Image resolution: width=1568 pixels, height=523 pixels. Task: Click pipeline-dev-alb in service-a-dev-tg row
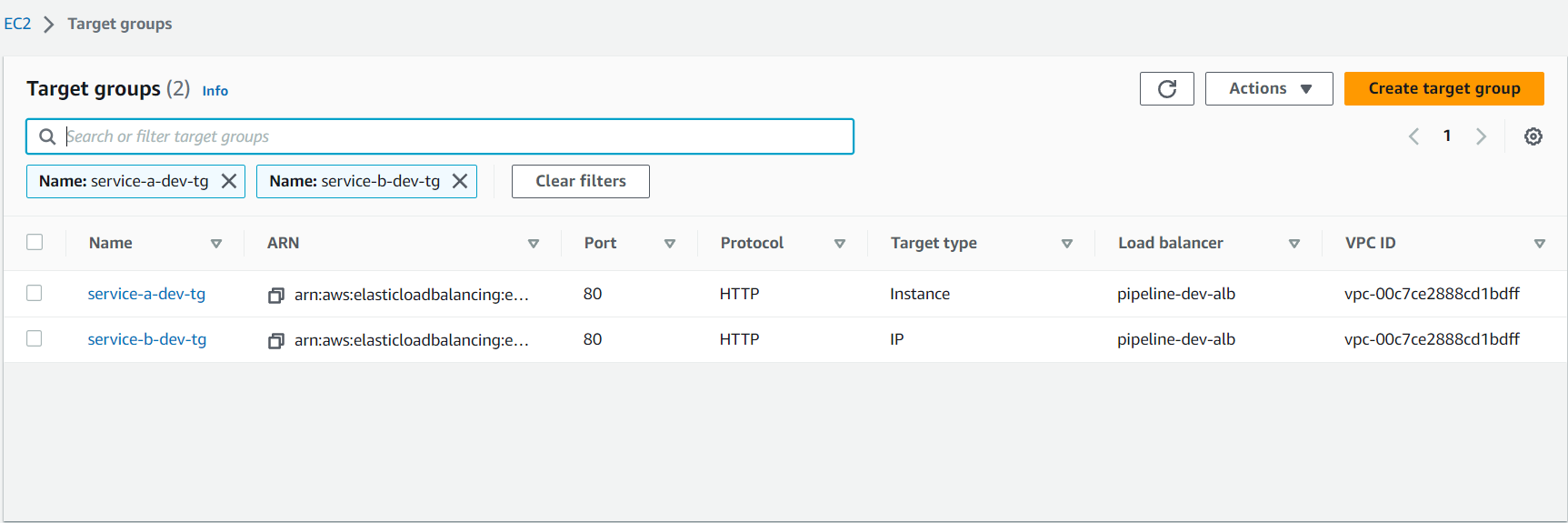1176,294
